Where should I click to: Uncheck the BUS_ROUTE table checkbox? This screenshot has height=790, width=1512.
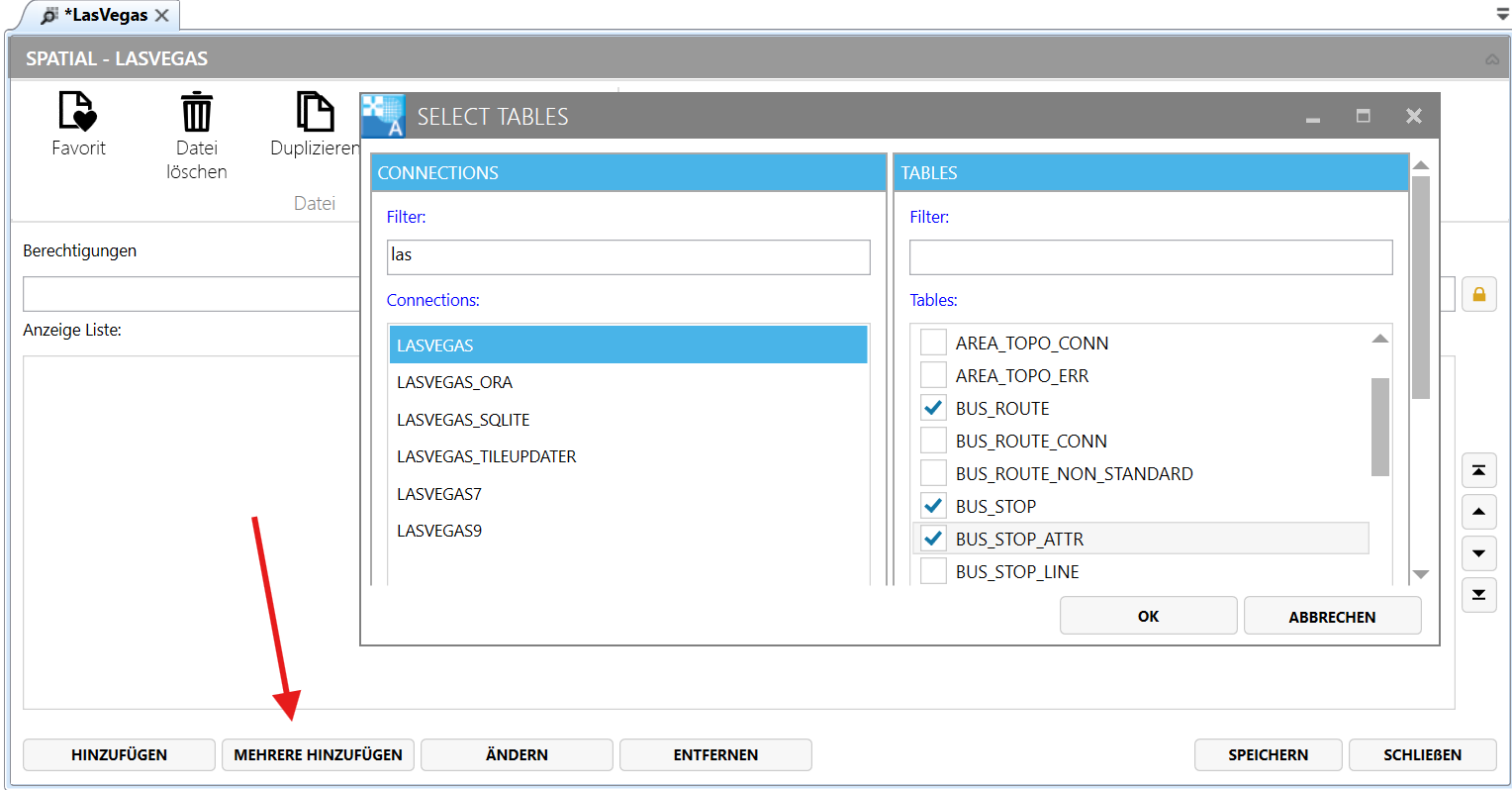pos(933,408)
